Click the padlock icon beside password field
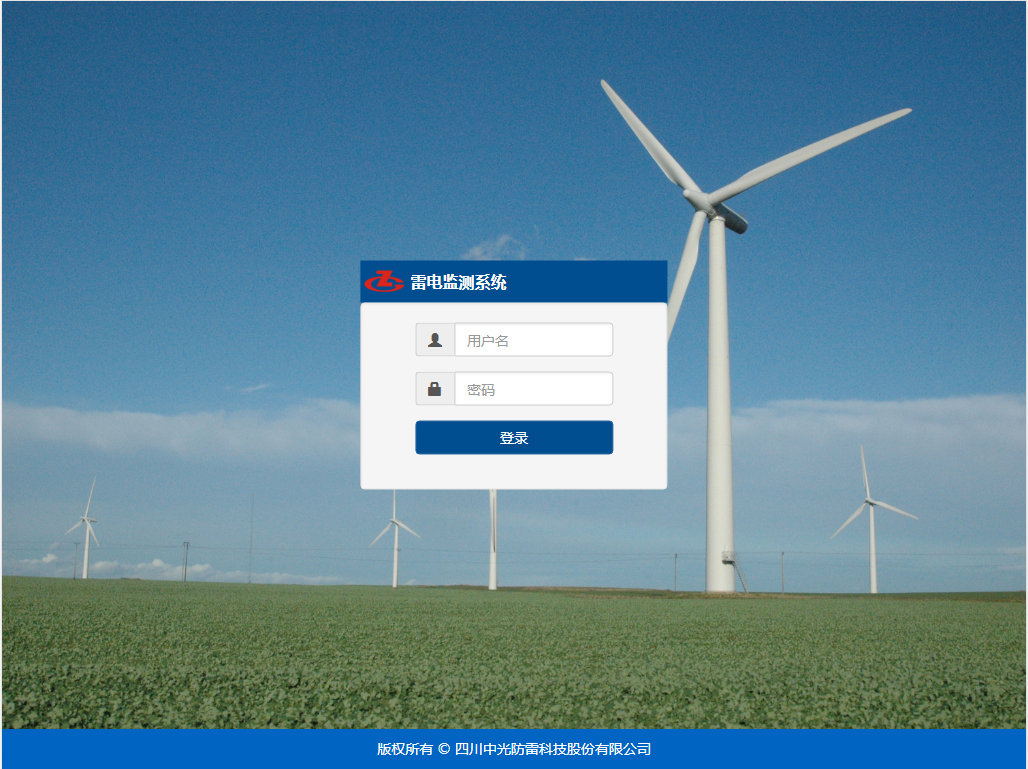This screenshot has width=1028, height=769. (435, 389)
